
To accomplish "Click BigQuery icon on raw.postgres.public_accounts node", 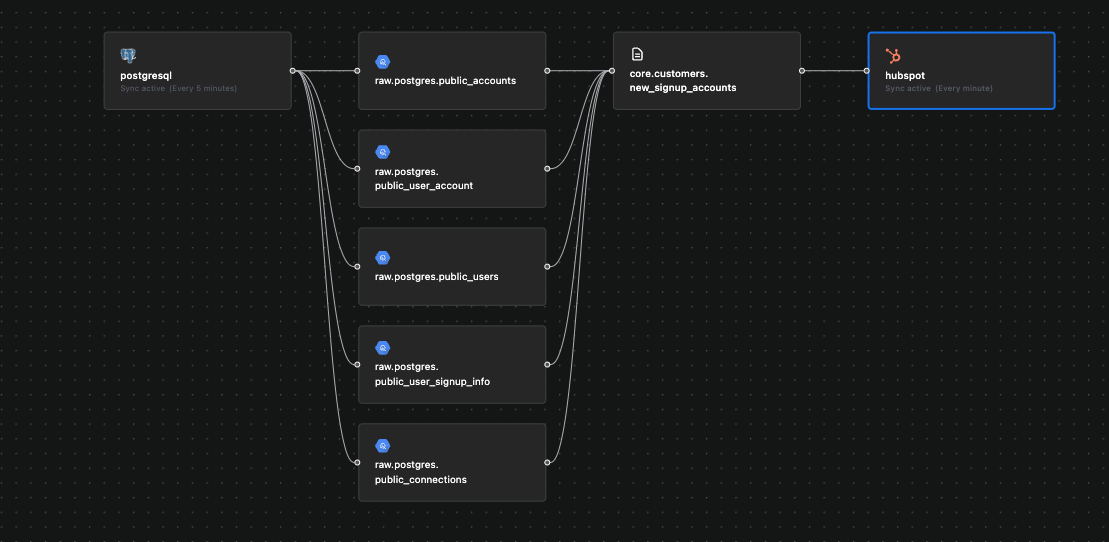I will [x=382, y=62].
